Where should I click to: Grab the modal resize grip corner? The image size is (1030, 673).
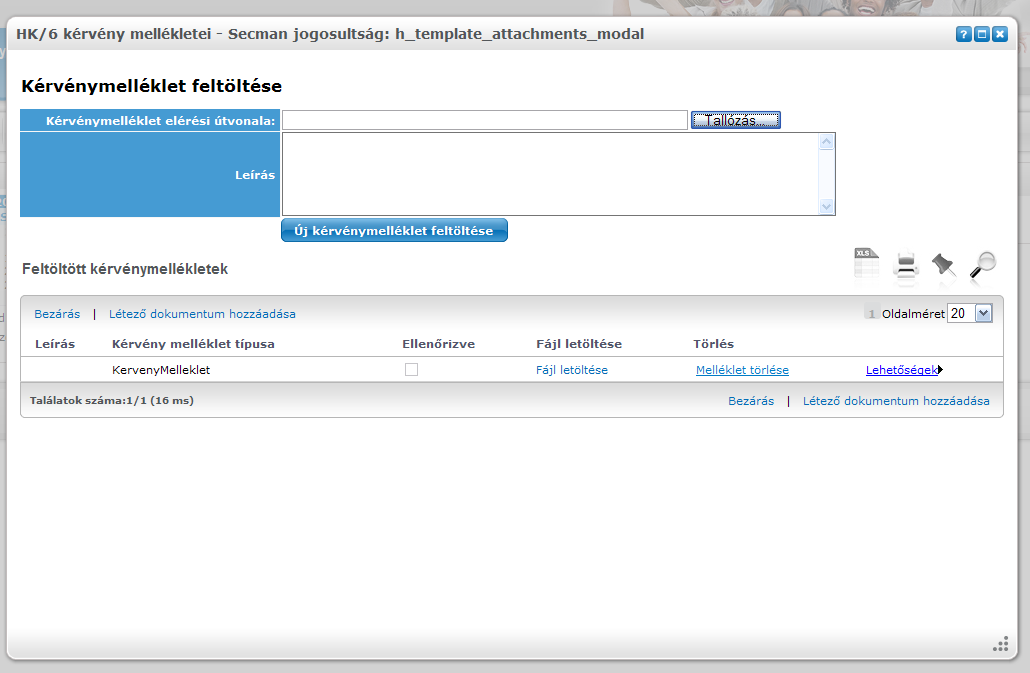1000,645
